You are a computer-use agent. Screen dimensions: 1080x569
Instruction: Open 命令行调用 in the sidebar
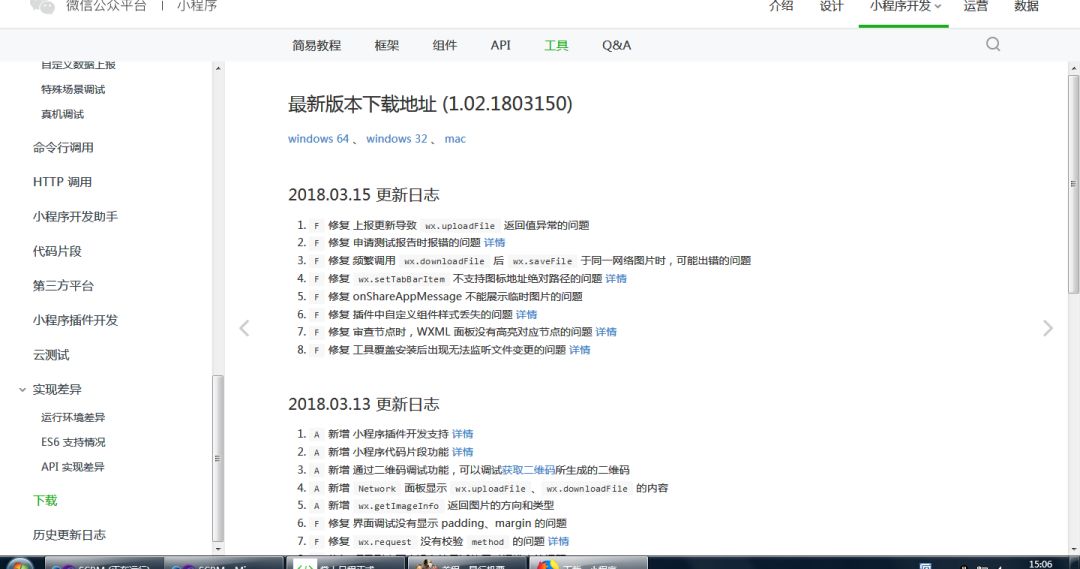click(x=63, y=147)
